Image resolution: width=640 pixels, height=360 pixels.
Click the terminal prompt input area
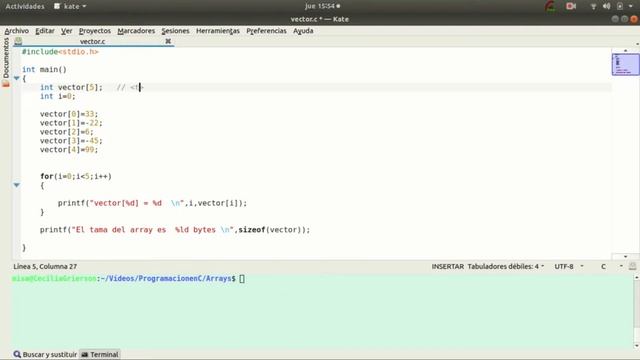(x=242, y=279)
